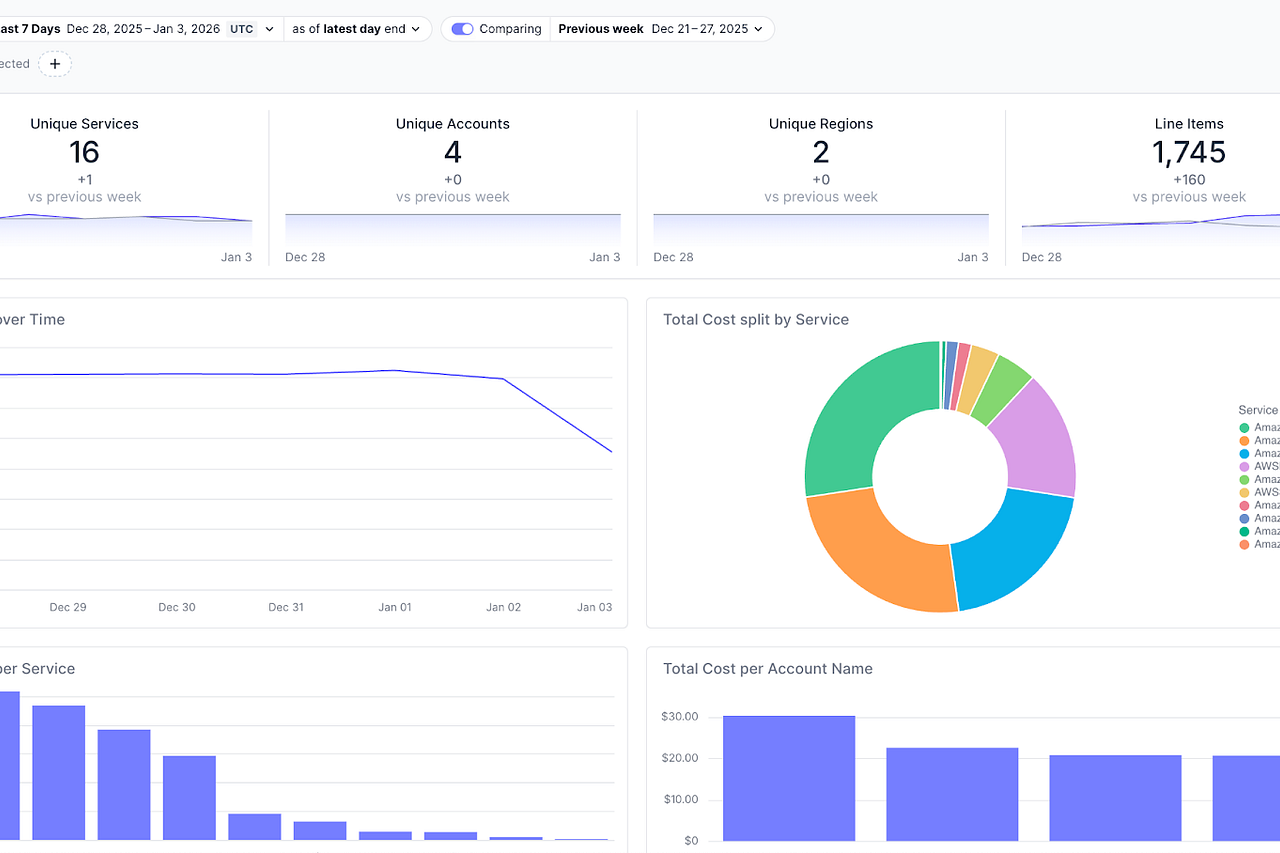Screen dimensions: 1280x853
Task: Click the +160 change under Line Items
Action: point(1189,180)
